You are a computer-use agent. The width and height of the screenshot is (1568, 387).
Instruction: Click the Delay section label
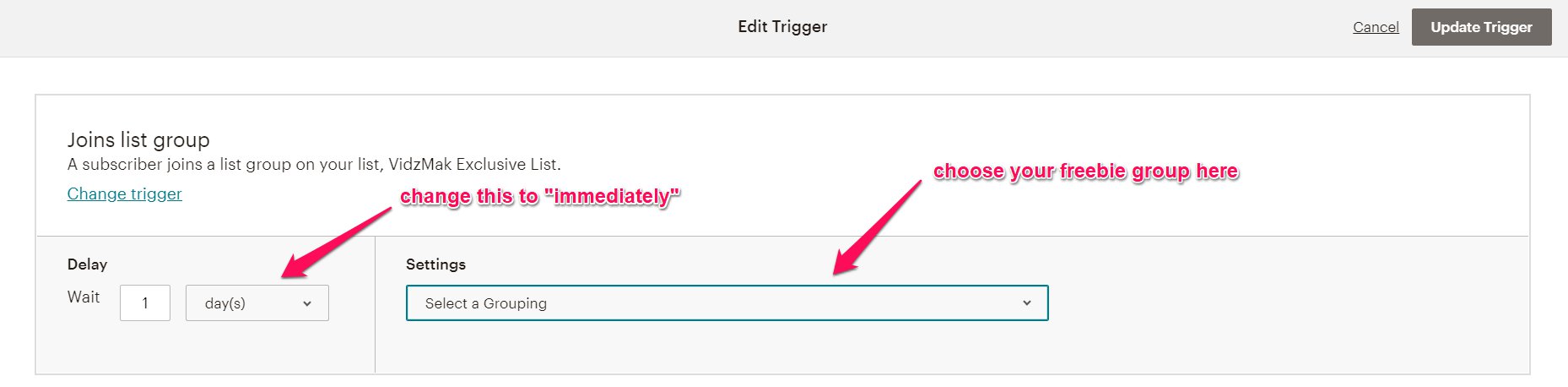point(87,264)
